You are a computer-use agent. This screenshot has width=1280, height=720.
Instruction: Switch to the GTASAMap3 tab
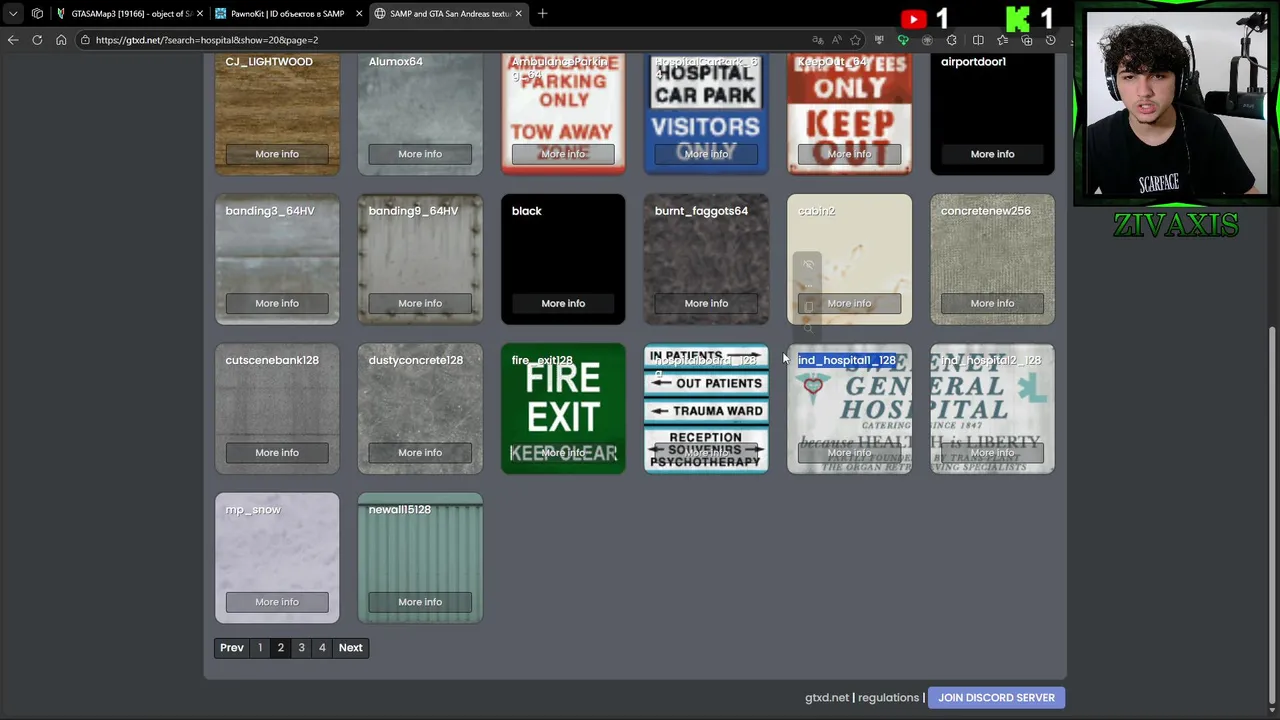pyautogui.click(x=129, y=14)
